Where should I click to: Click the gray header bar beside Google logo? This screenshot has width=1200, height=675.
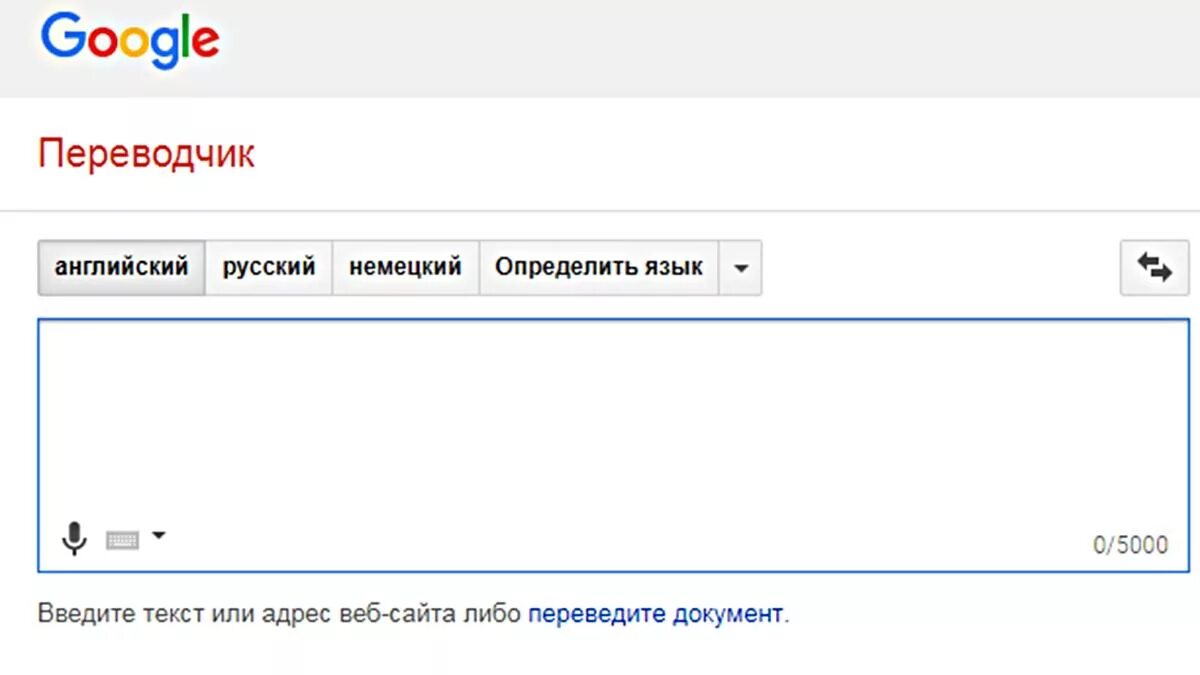click(700, 48)
